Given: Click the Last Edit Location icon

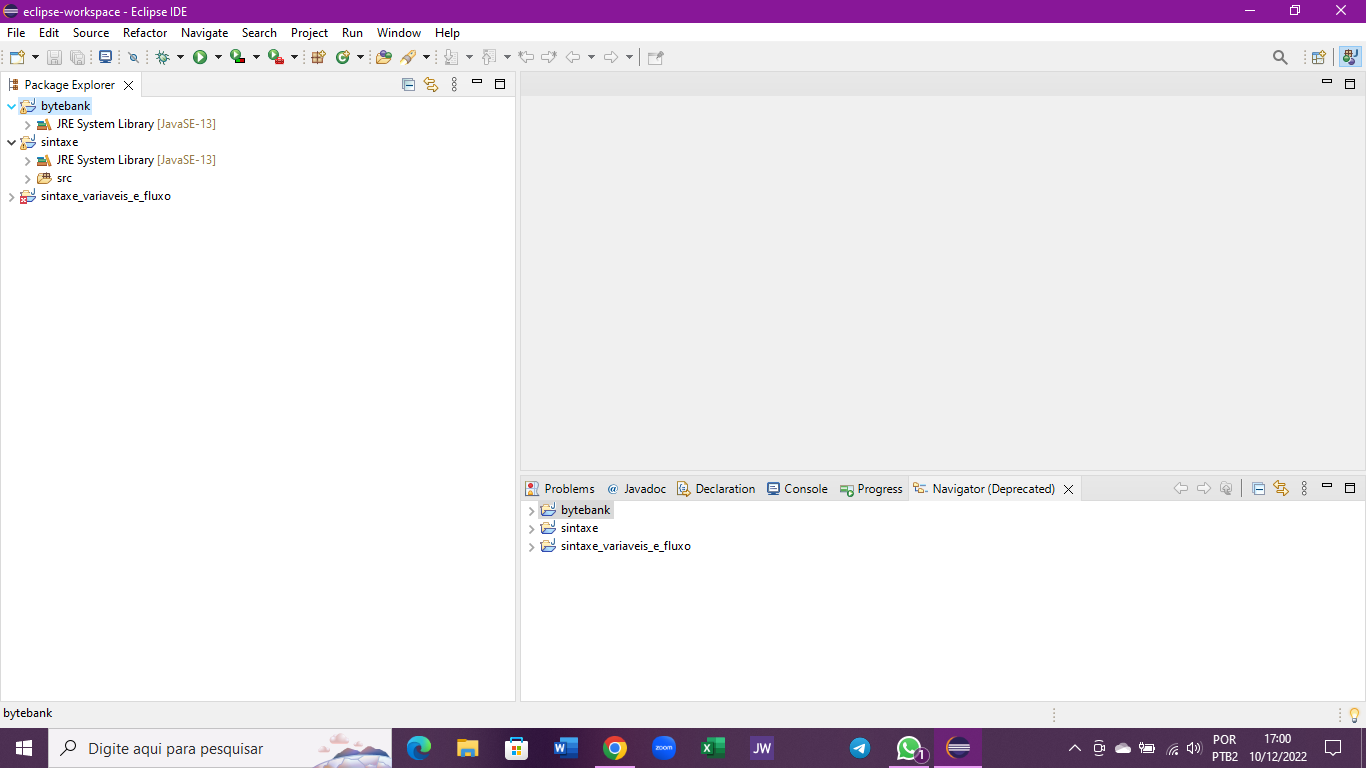Looking at the screenshot, I should 526,57.
